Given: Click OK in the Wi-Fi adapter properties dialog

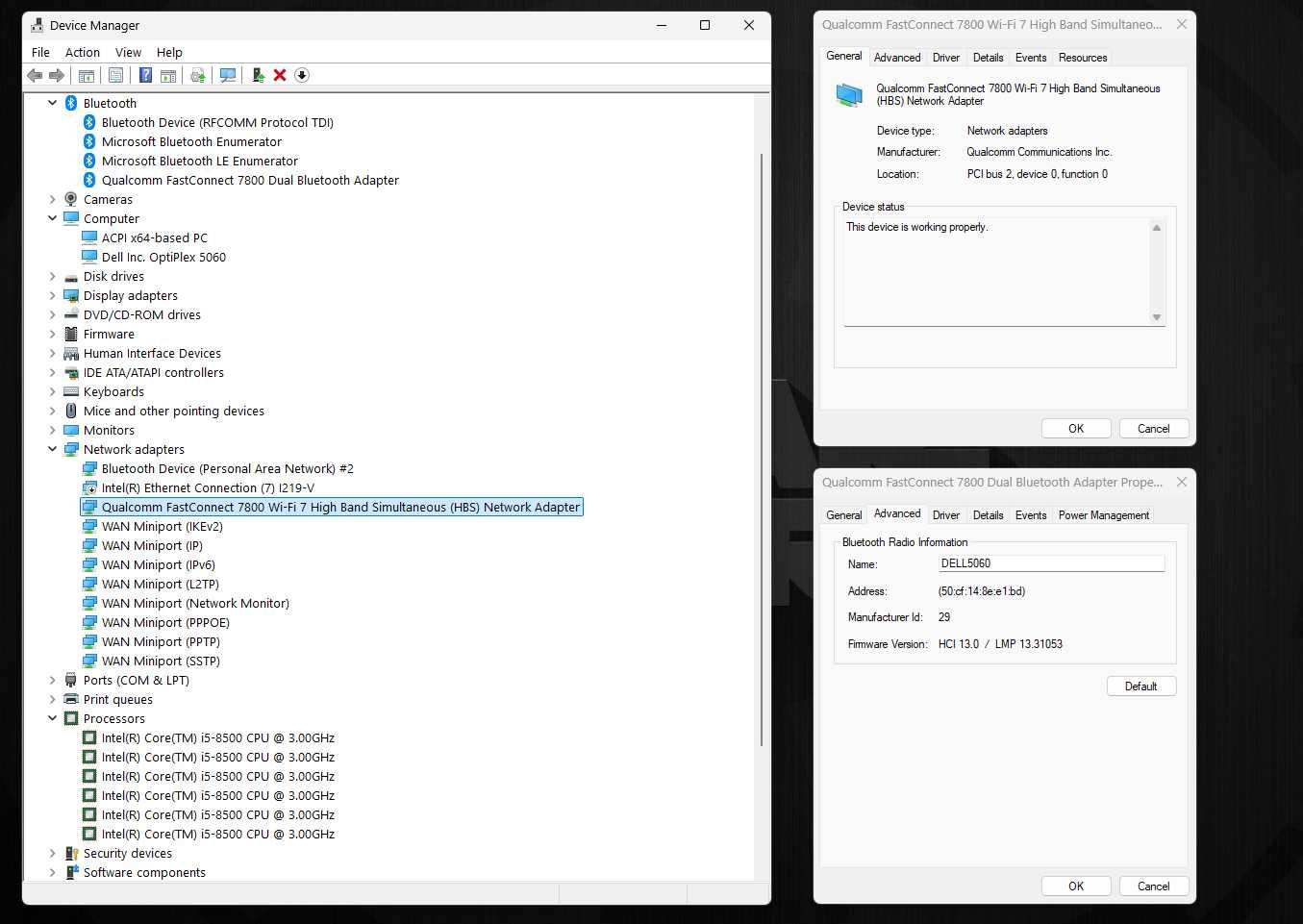Looking at the screenshot, I should (1076, 429).
